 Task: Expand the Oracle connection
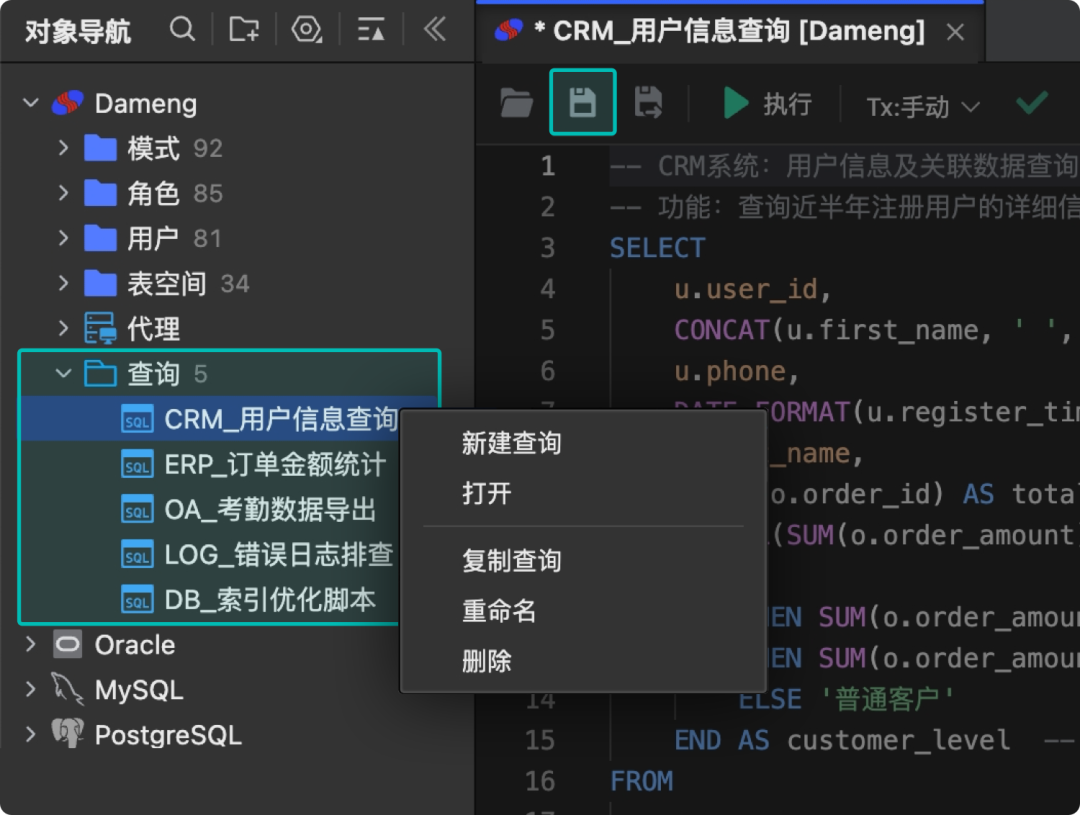(x=30, y=645)
